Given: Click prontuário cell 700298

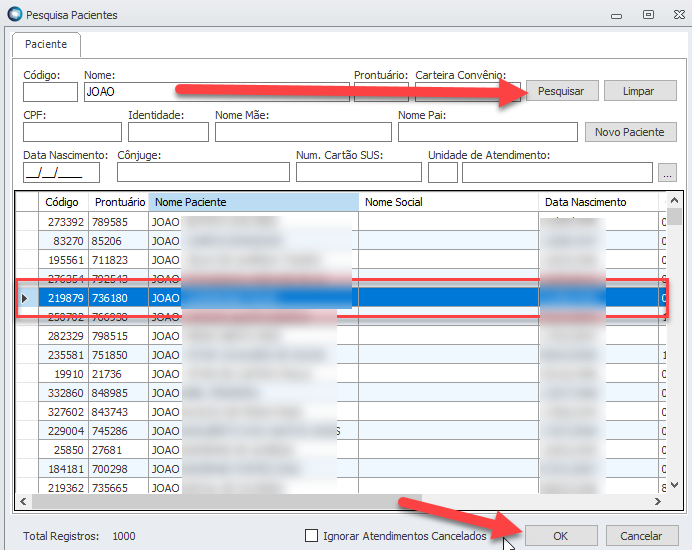Looking at the screenshot, I should click(x=119, y=469).
